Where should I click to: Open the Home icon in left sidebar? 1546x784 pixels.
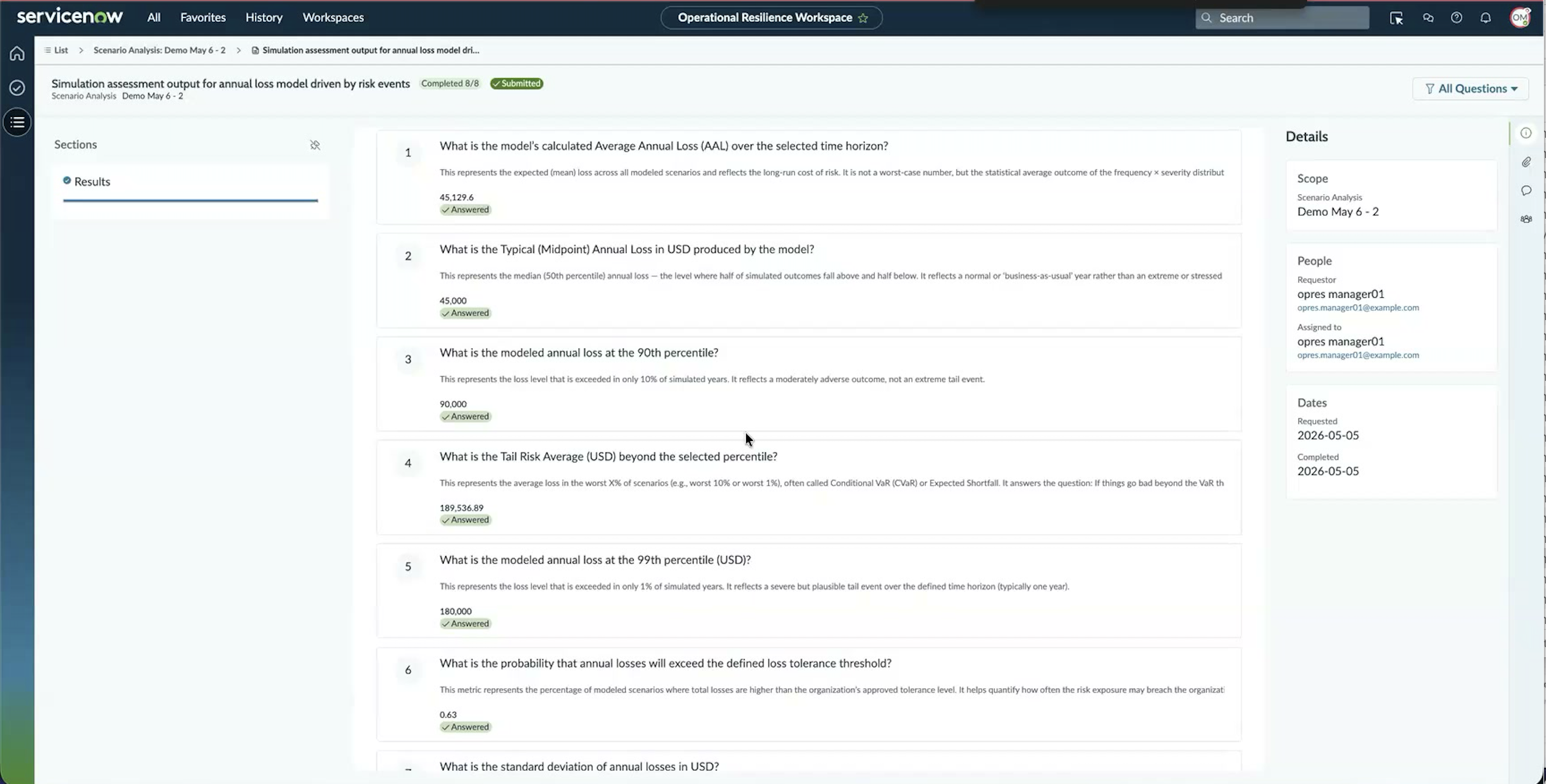tap(17, 53)
